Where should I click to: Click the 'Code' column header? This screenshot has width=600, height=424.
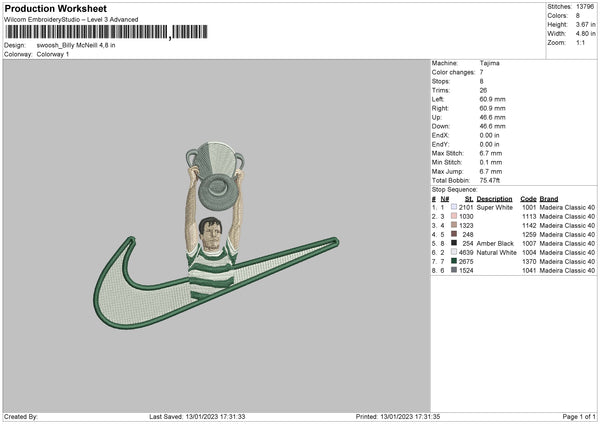coord(528,199)
